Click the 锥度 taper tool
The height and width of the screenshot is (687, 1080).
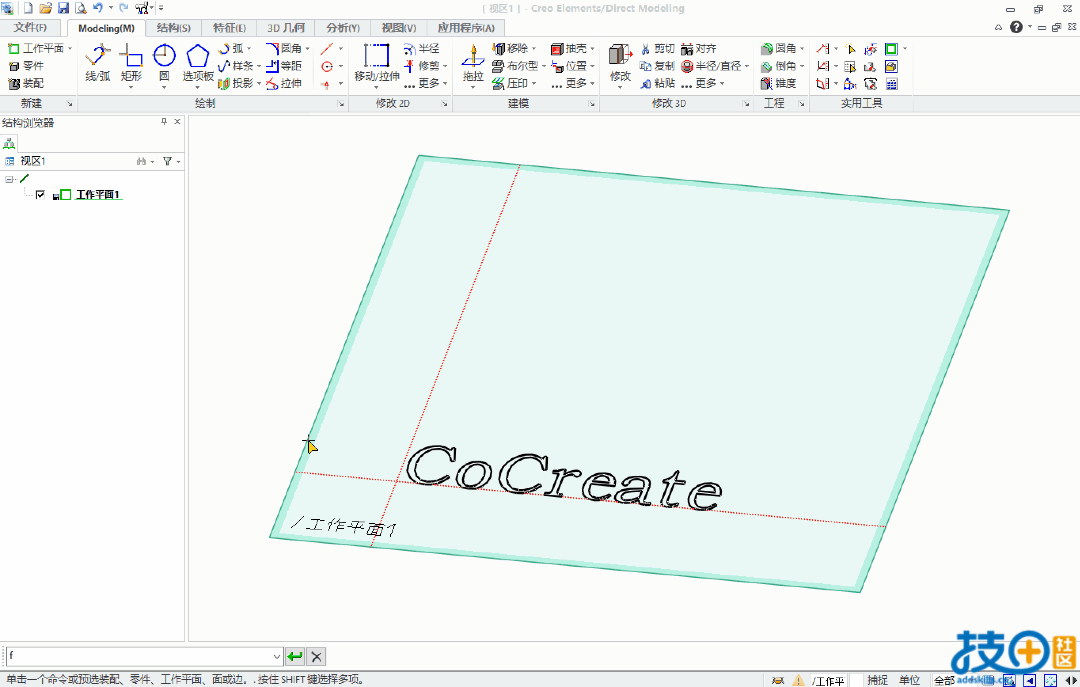pos(779,83)
